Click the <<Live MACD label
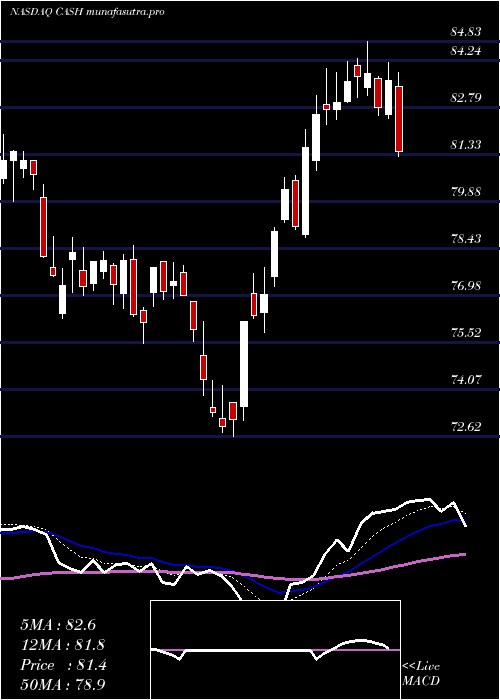The height and width of the screenshot is (700, 500). 421,674
